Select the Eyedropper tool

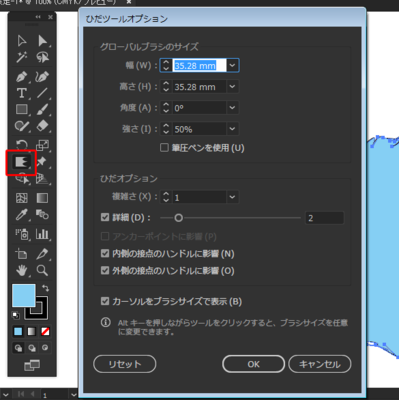tap(22, 215)
